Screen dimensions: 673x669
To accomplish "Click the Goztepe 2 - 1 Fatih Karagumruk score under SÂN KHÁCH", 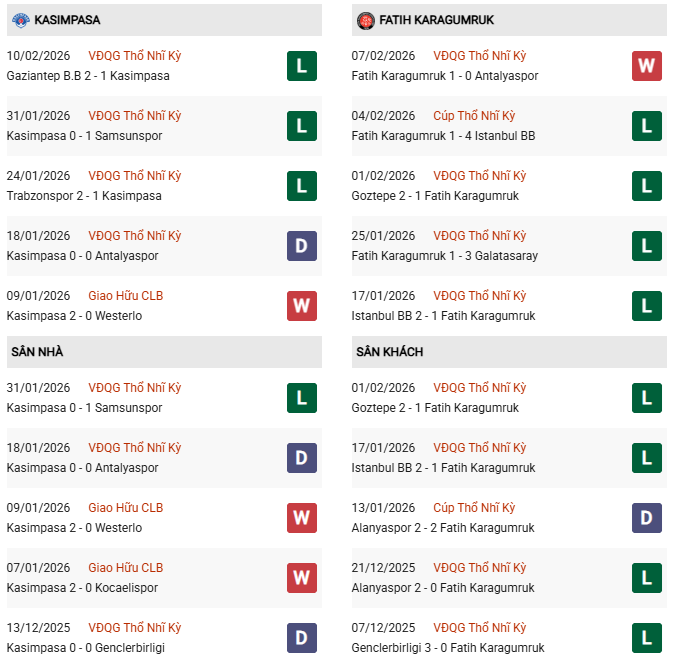I will 435,408.
